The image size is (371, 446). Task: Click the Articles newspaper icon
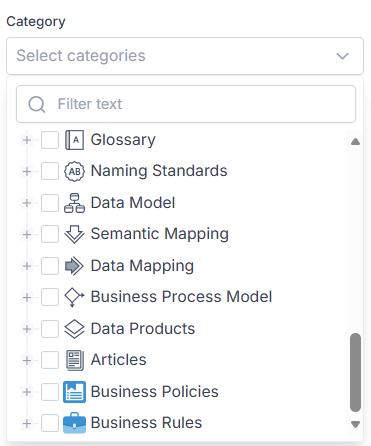(x=75, y=360)
